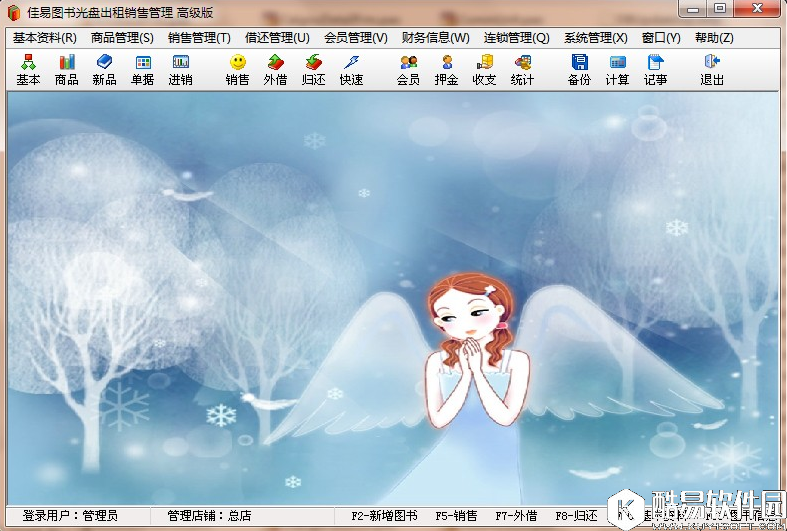787x531 pixels.
Task: Click the F7-外借 status bar shortcut
Action: [x=516, y=516]
